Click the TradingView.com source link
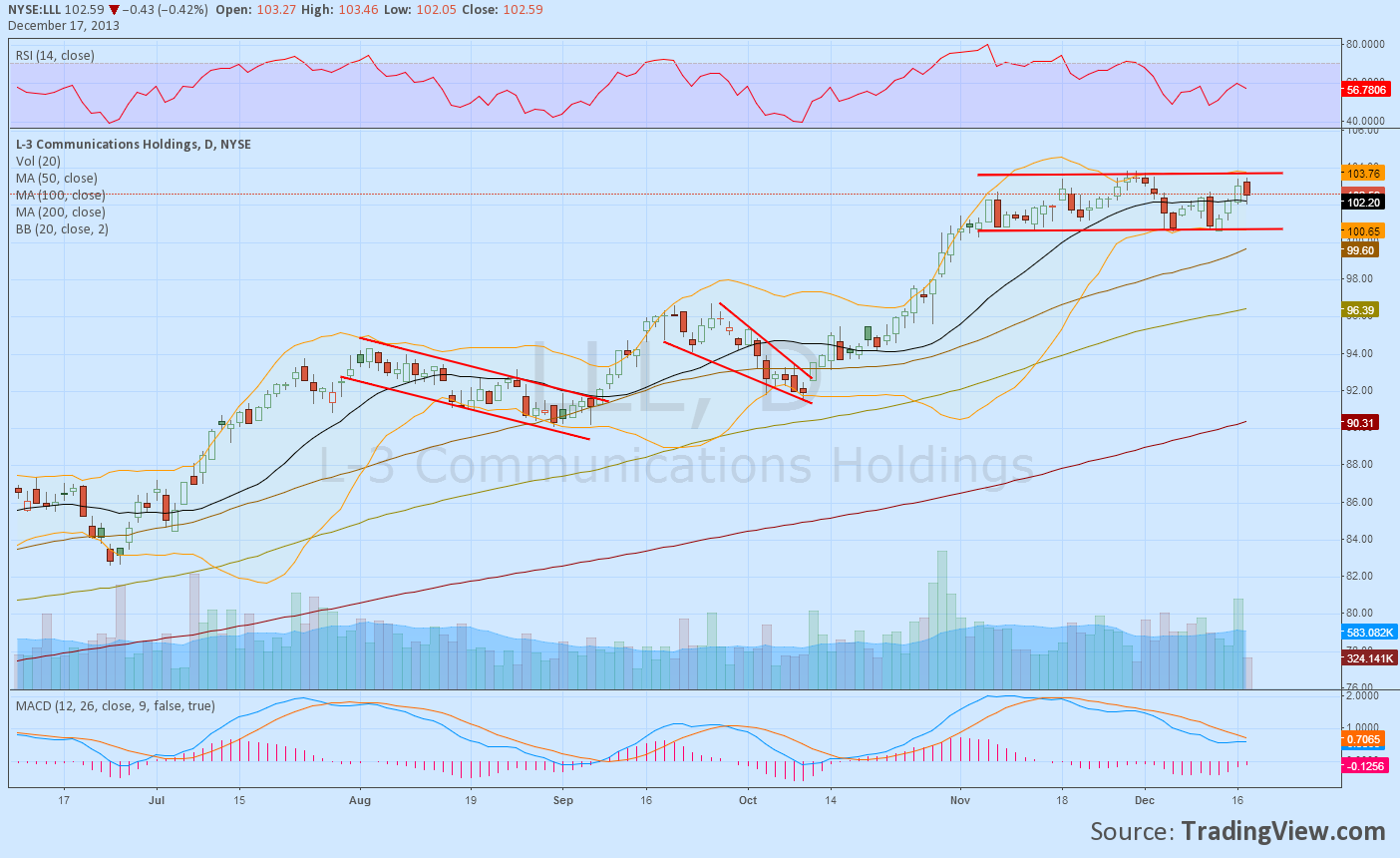This screenshot has height=858, width=1400. [1283, 831]
